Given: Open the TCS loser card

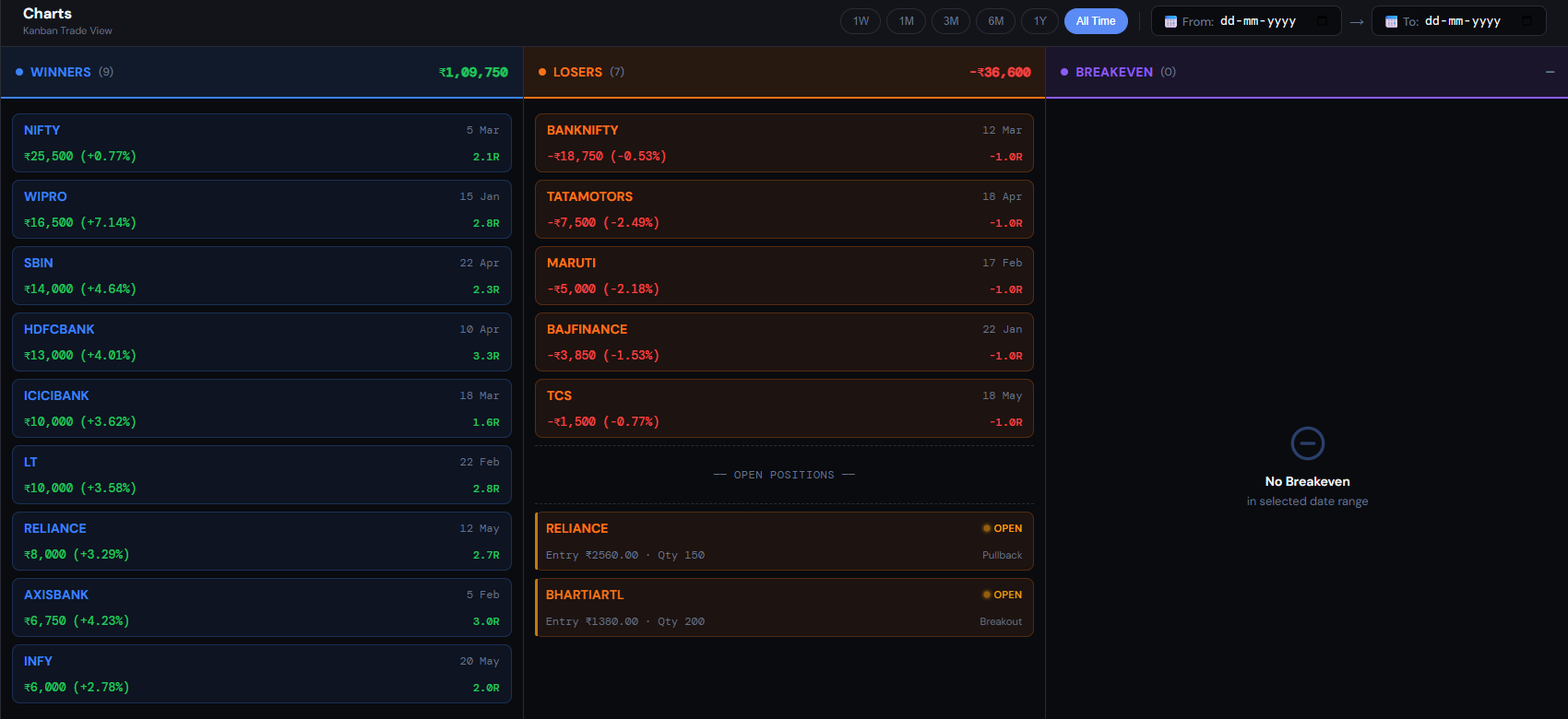Looking at the screenshot, I should tap(784, 408).
